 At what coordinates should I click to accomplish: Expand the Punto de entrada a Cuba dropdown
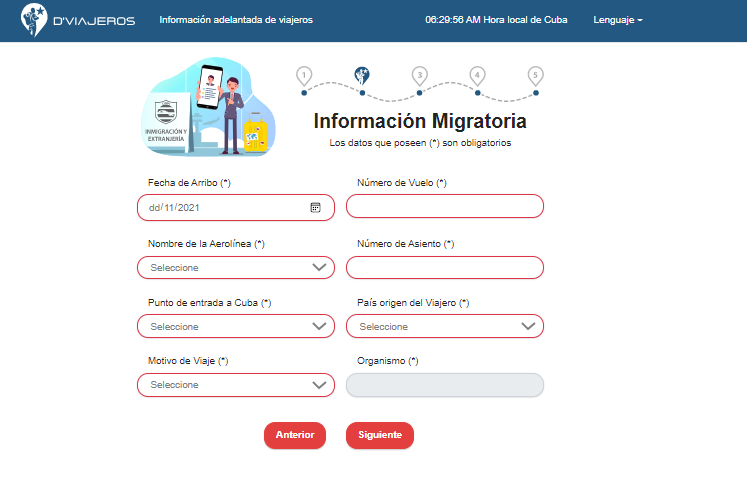tap(236, 327)
